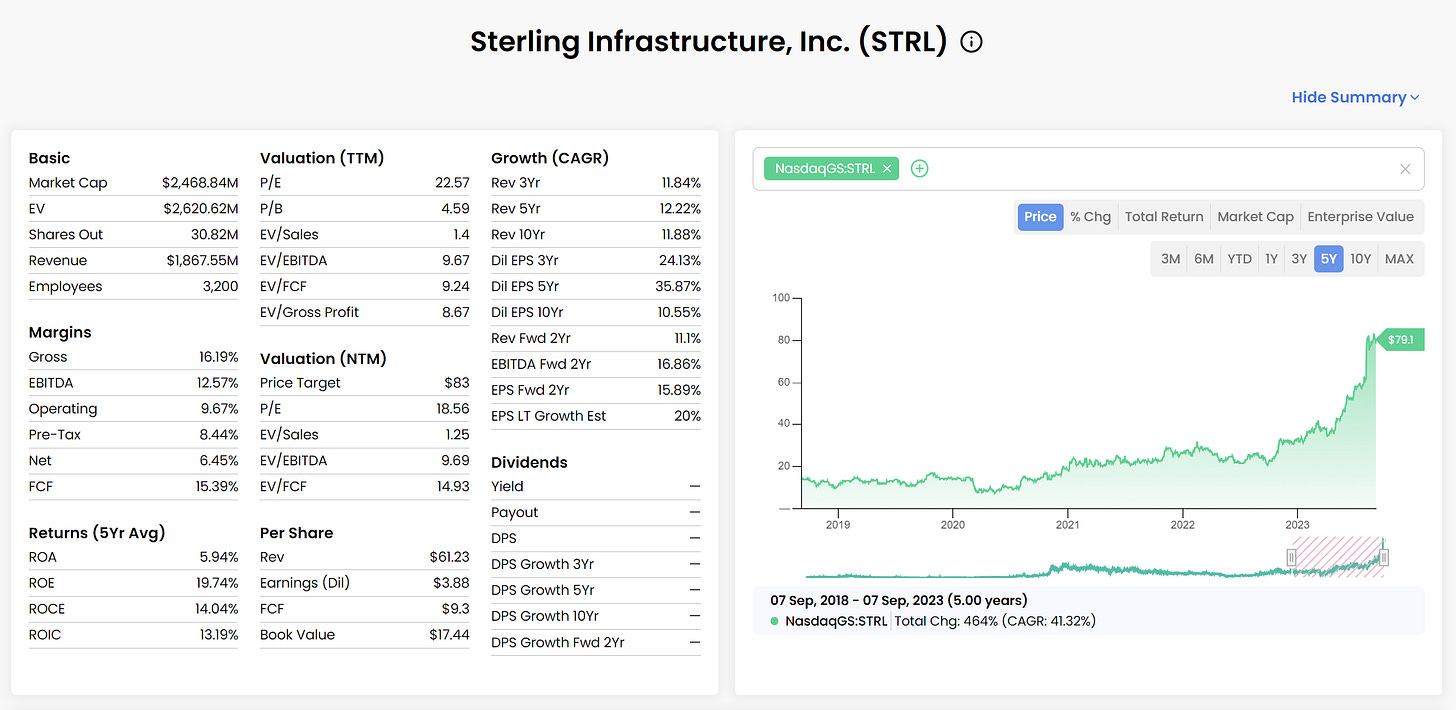The image size is (1456, 710).
Task: Click the DPS Growth Fwd 2Yr label
Action: 558,643
